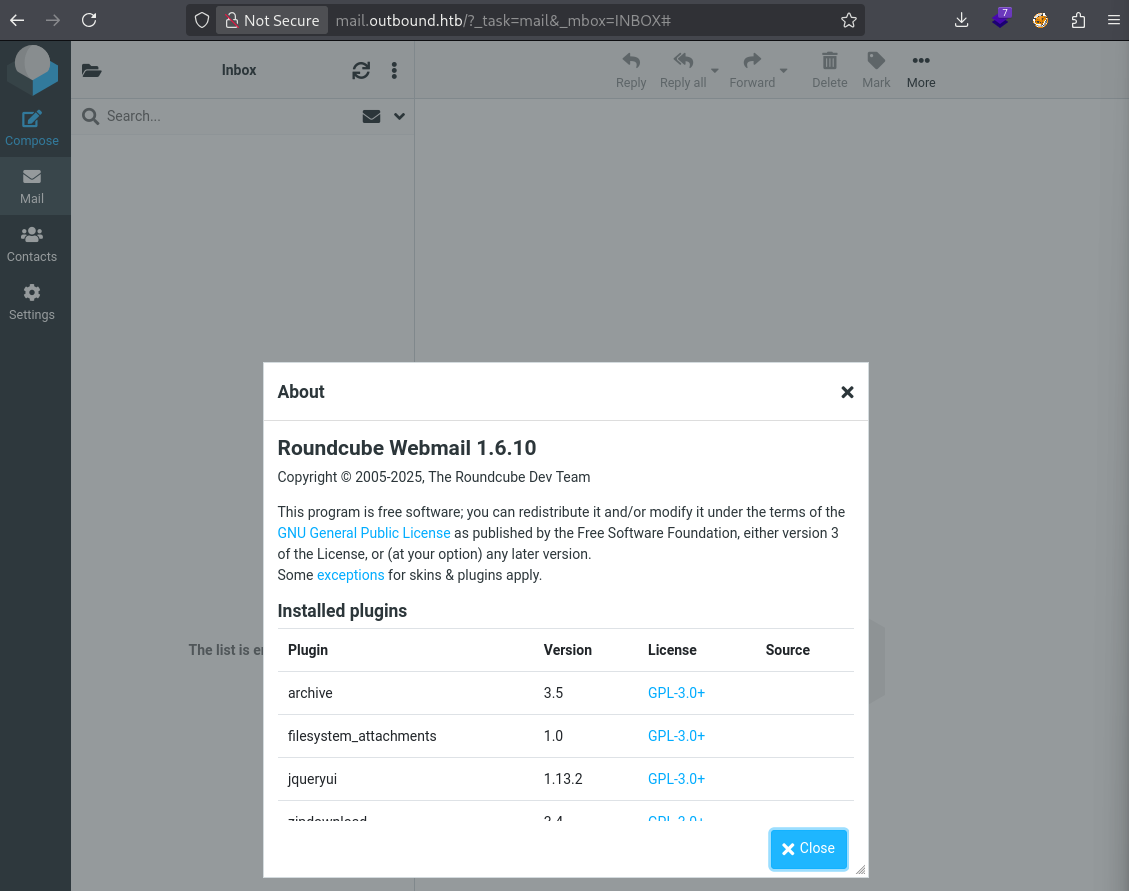
Task: Bookmark this page with star icon
Action: point(849,20)
